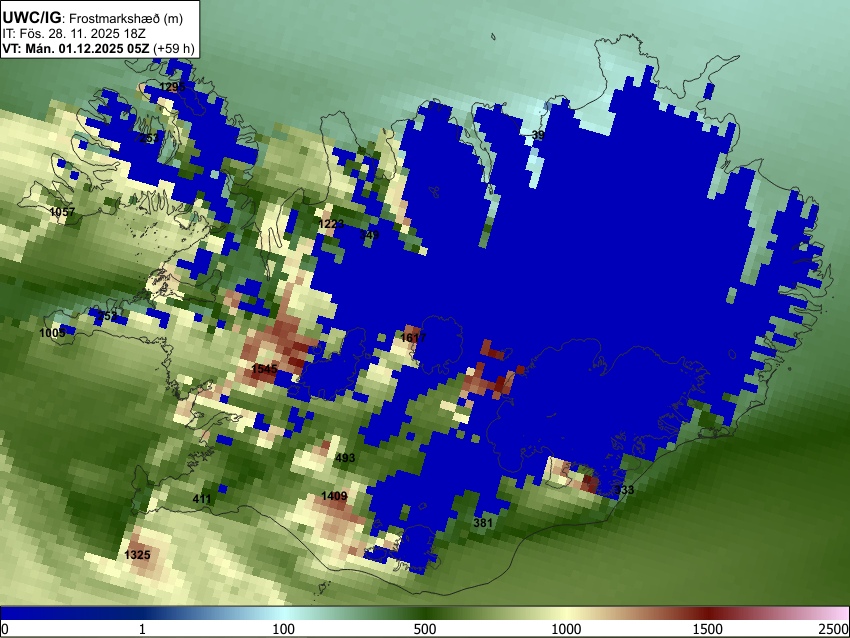Click the 349 value label
Image resolution: width=850 pixels, height=638 pixels.
point(370,235)
